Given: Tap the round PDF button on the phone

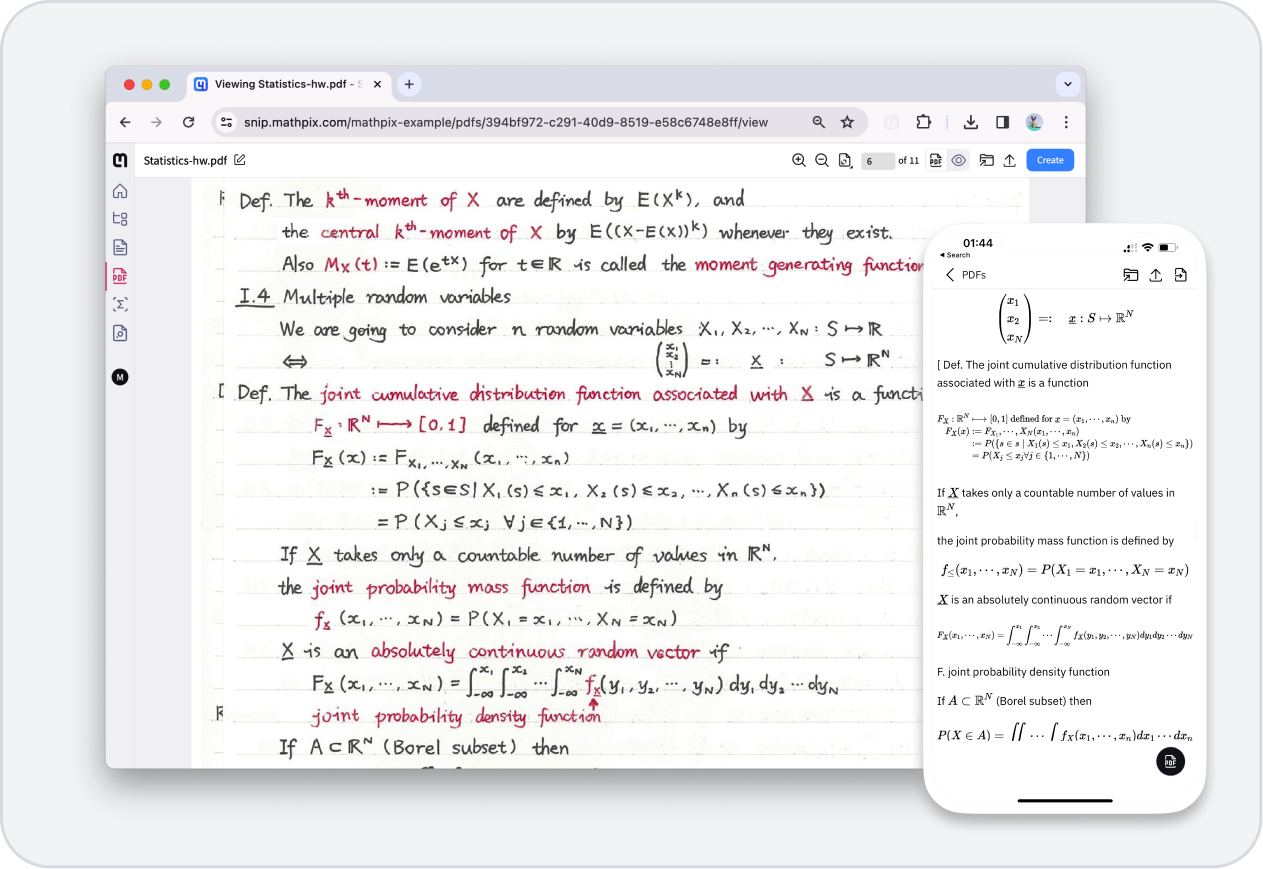Looking at the screenshot, I should coord(1170,761).
